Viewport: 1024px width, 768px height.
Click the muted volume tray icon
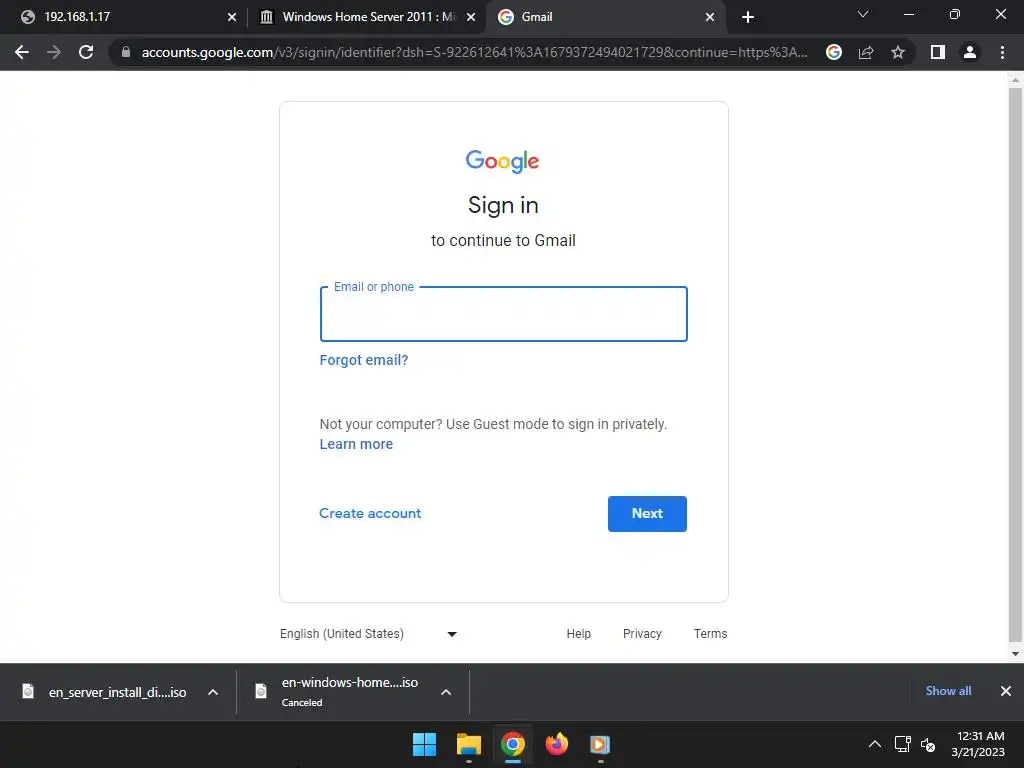[928, 744]
